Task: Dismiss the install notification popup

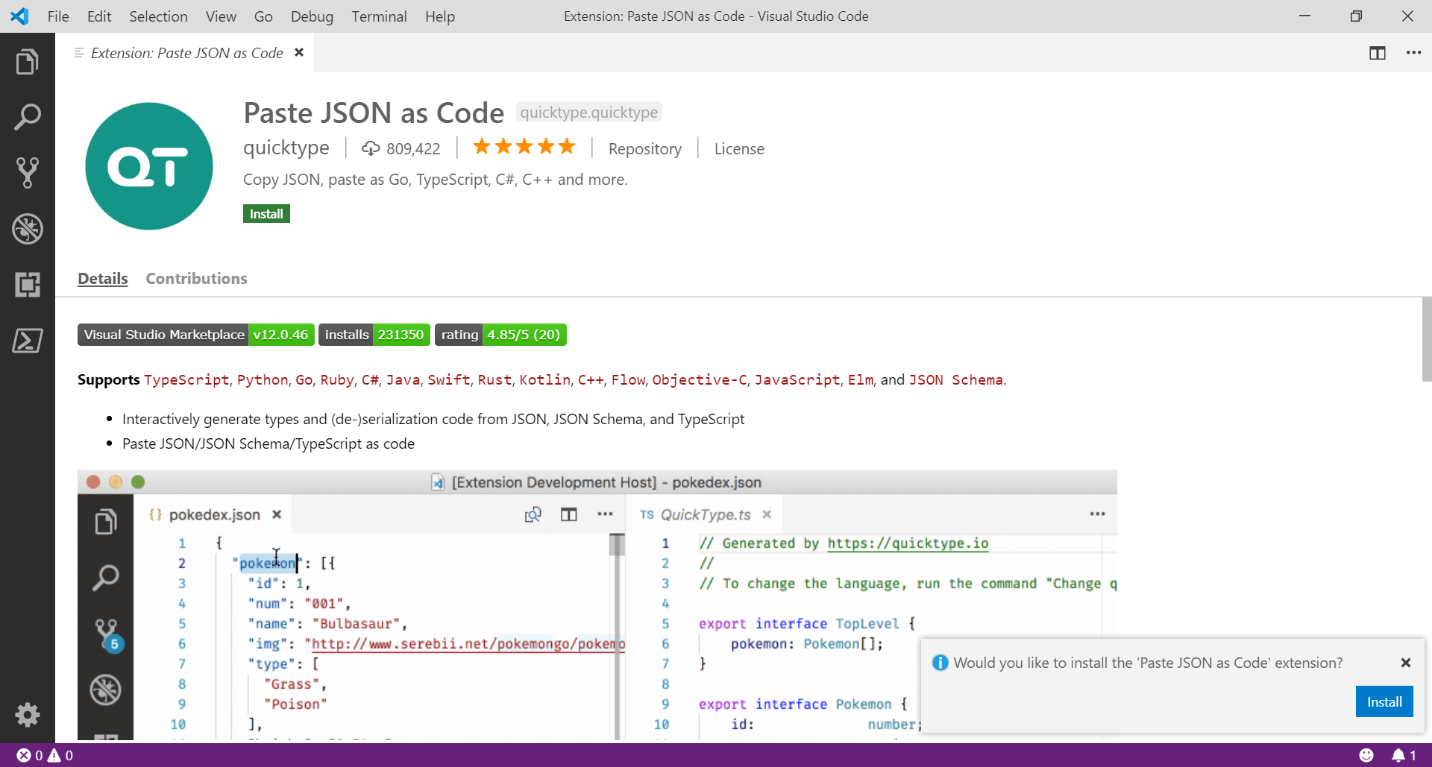Action: [1405, 663]
